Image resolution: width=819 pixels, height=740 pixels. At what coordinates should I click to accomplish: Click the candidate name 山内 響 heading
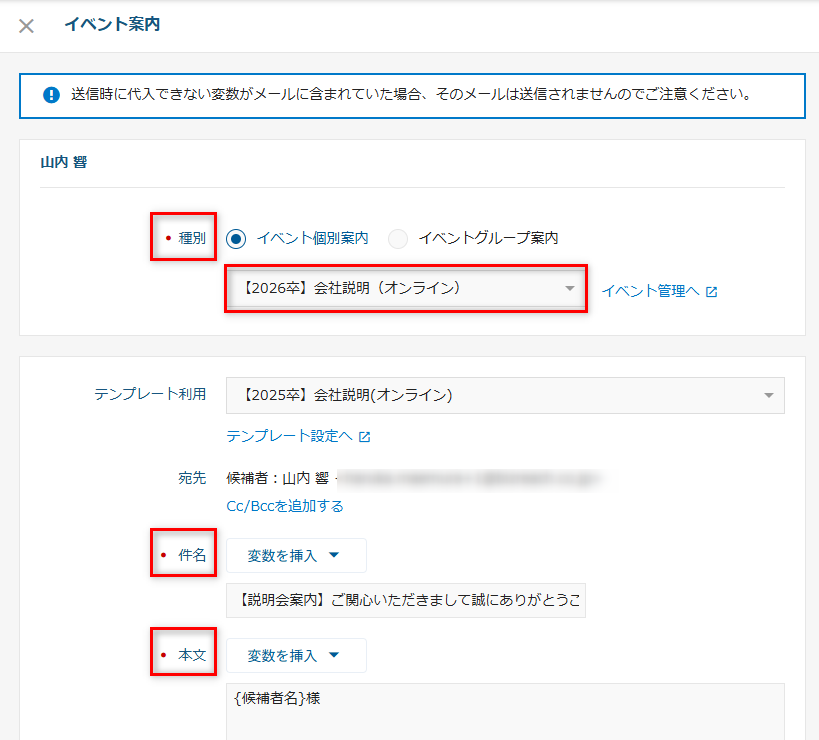coord(63,161)
